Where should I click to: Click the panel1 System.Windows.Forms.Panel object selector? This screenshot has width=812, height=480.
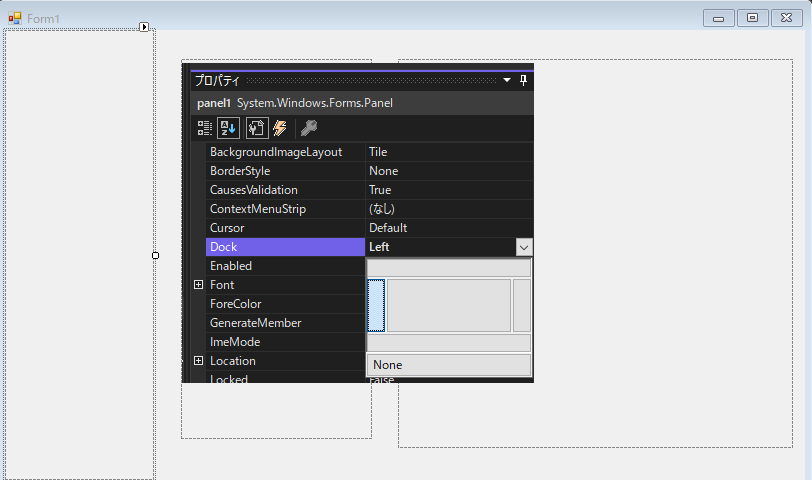click(x=362, y=103)
